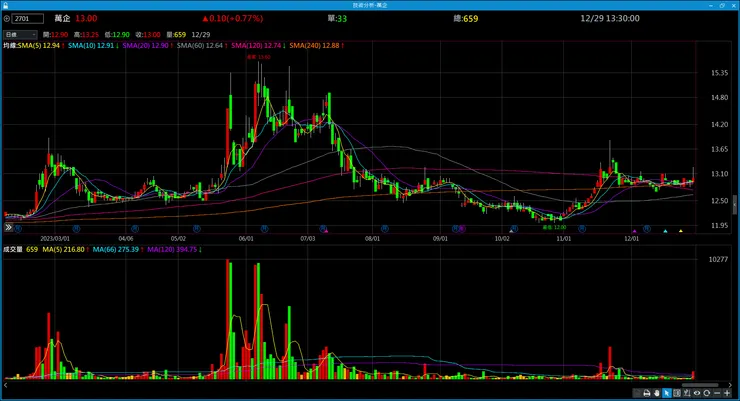Zoom in chart with plus icon
This screenshot has width=740, height=401.
pyautogui.click(x=727, y=393)
